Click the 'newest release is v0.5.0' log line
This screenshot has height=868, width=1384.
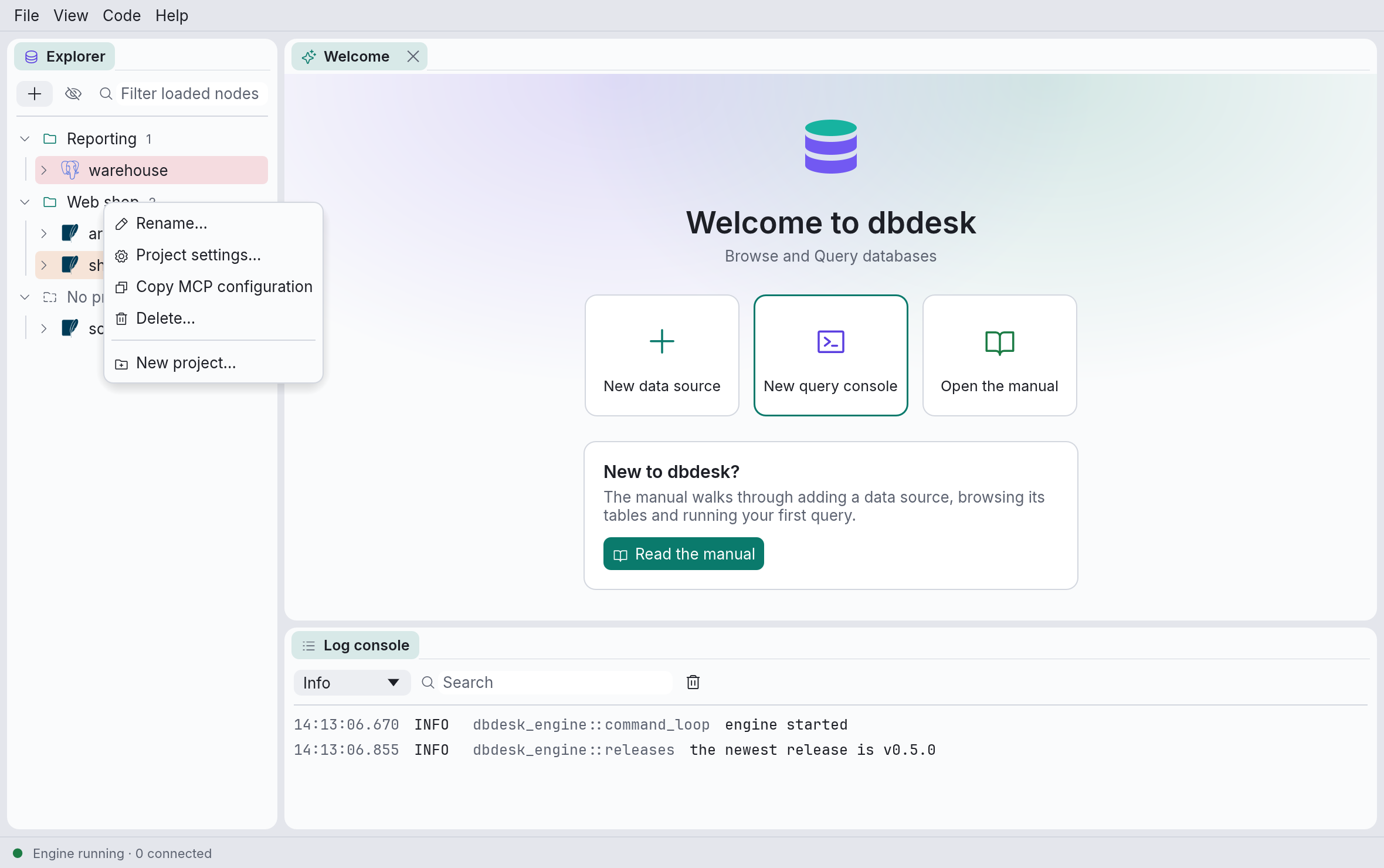pos(830,750)
